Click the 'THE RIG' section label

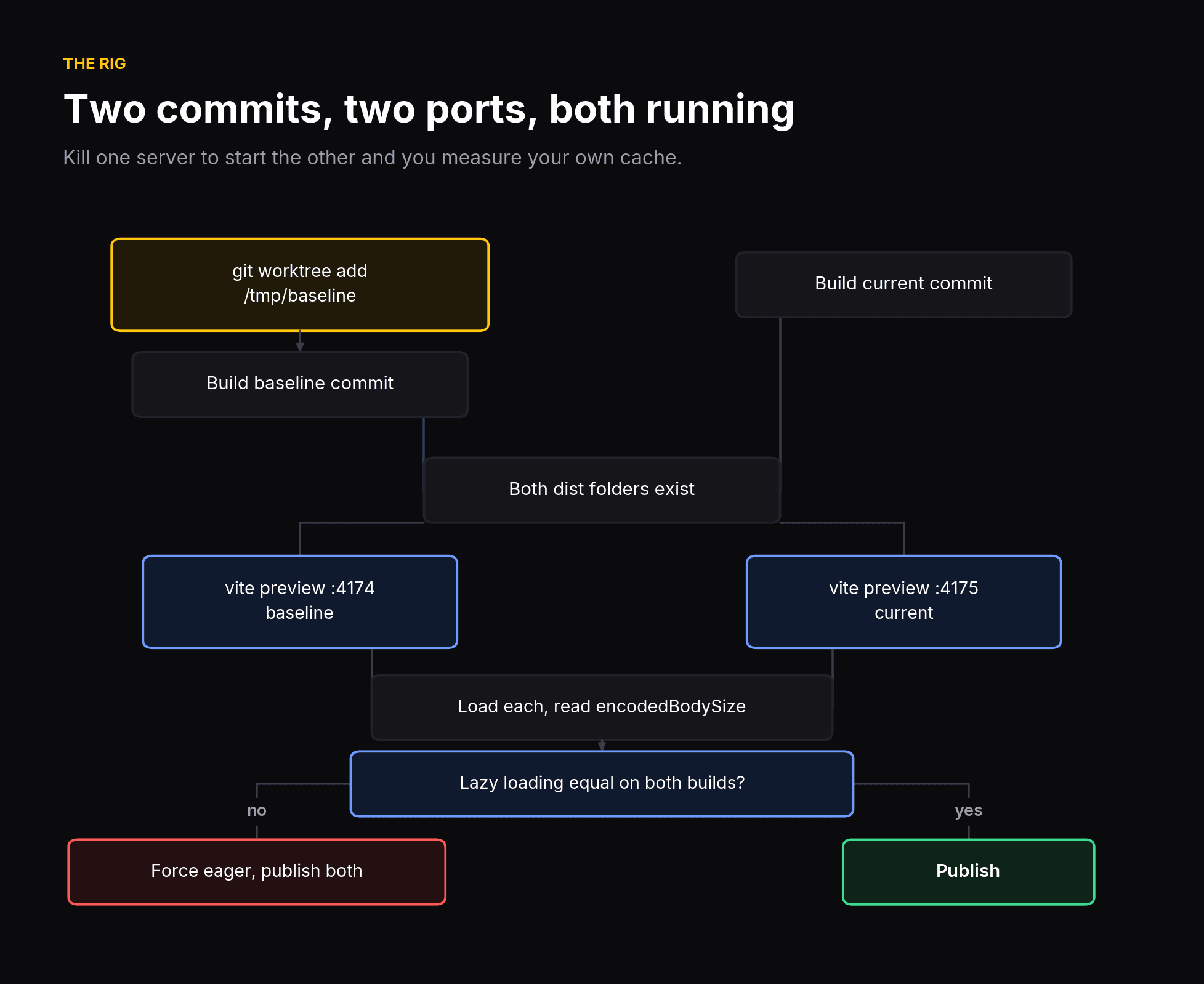pos(94,63)
